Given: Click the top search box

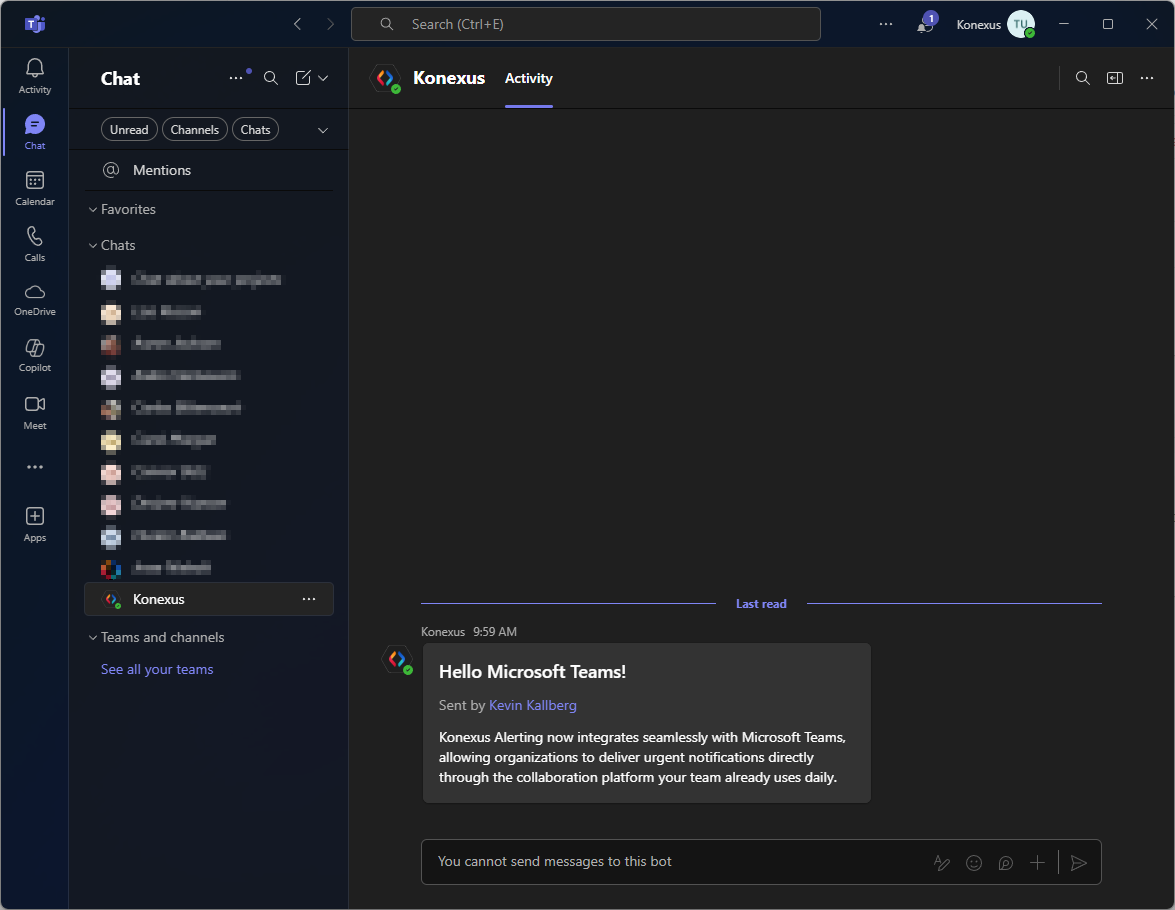Looking at the screenshot, I should [x=585, y=24].
